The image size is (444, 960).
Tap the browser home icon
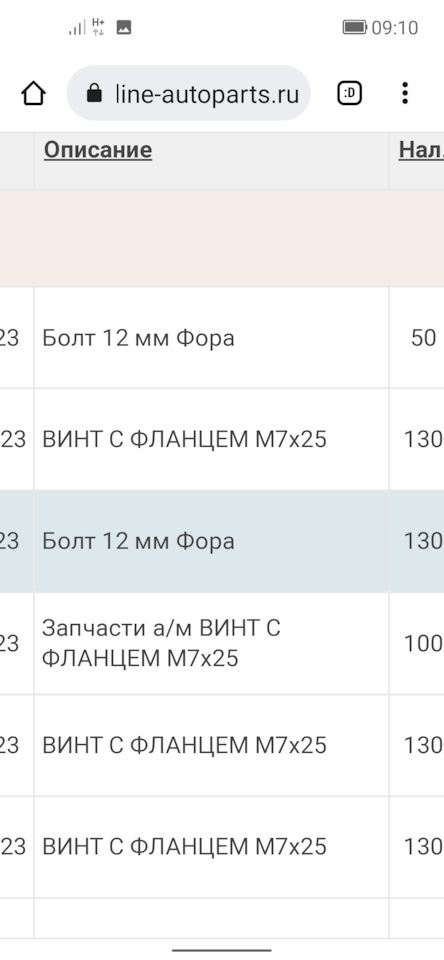click(33, 94)
